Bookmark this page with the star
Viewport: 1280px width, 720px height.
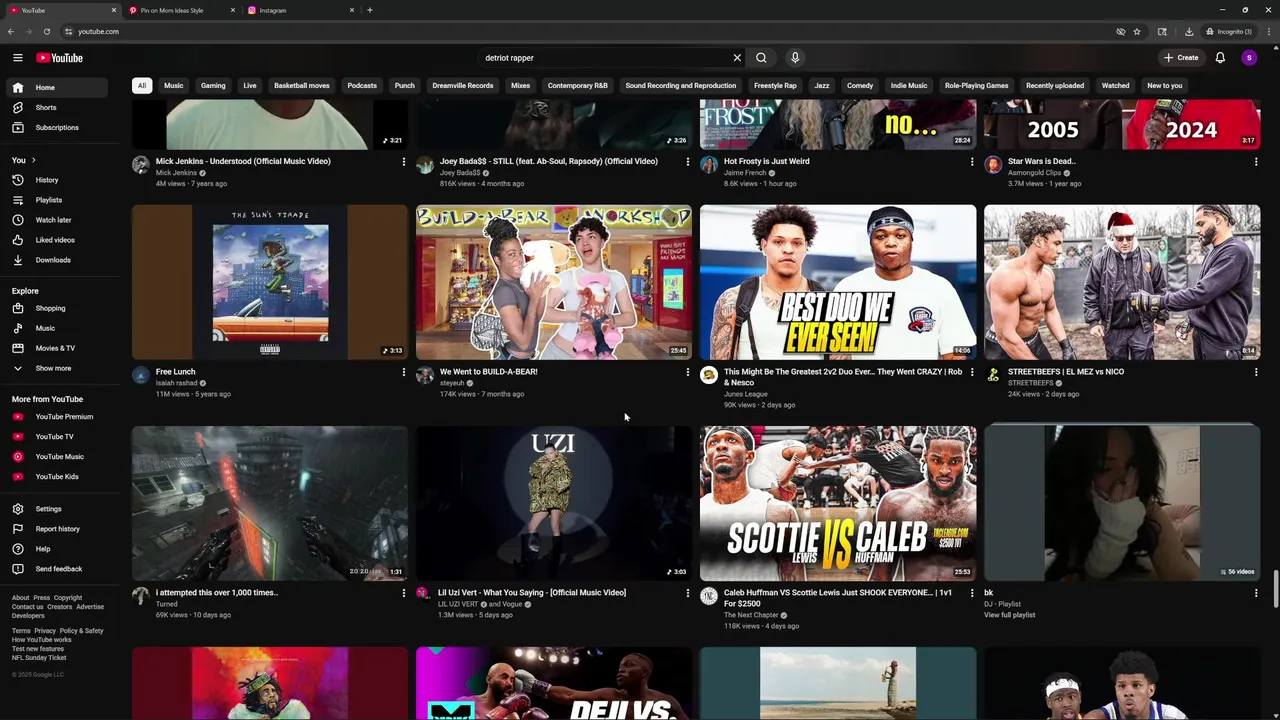1137,31
